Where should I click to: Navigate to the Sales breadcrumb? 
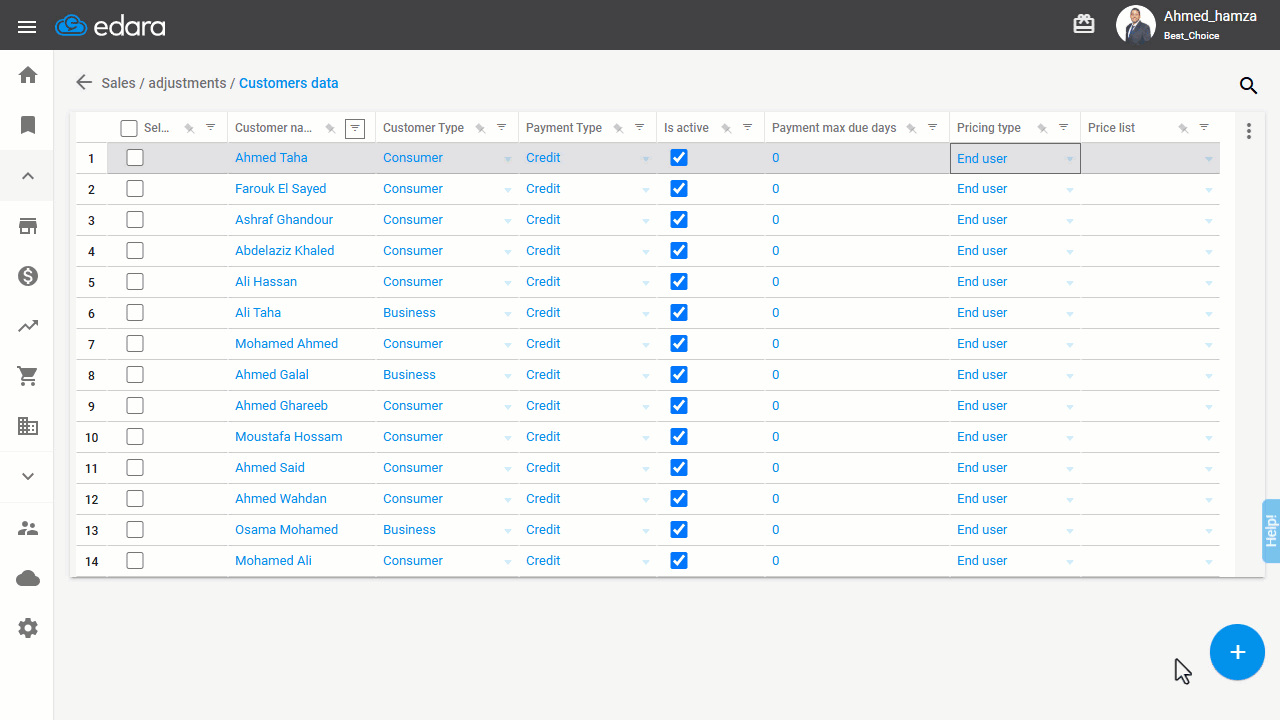coord(118,83)
